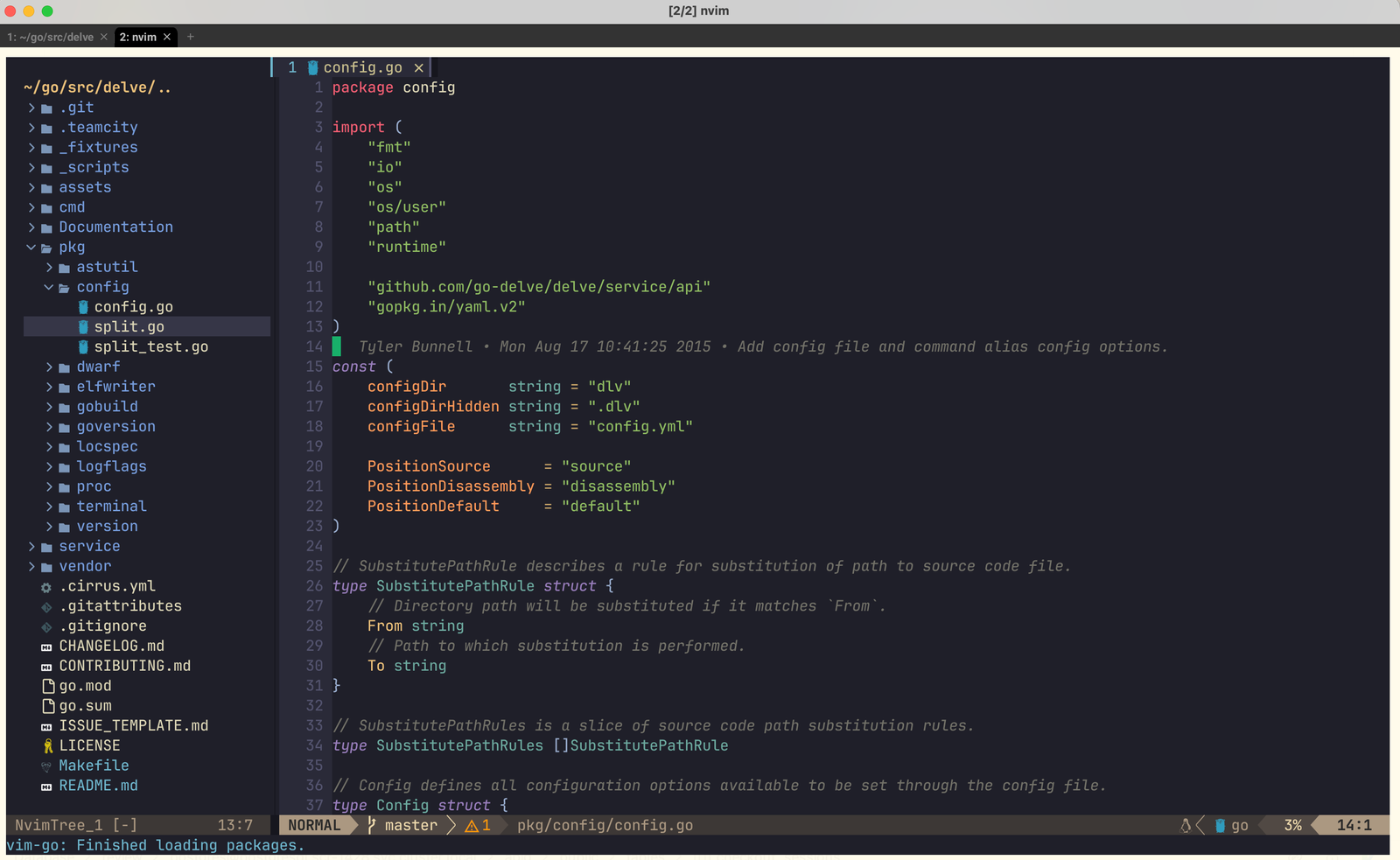Close the config.go buffer via its X
The height and width of the screenshot is (860, 1400).
tap(419, 66)
